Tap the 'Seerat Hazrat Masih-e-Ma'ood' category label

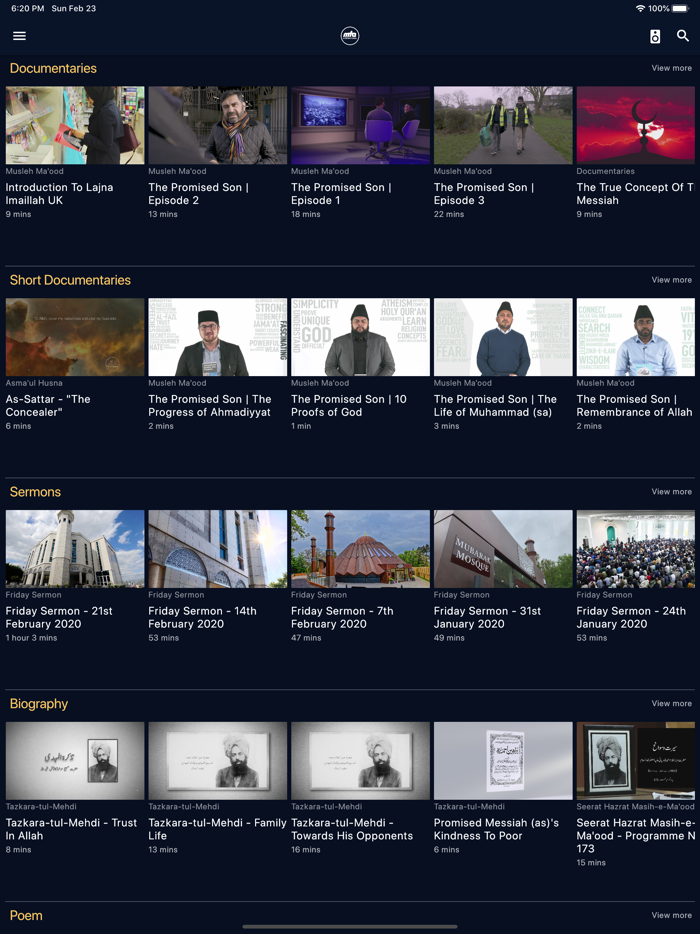[x=635, y=807]
